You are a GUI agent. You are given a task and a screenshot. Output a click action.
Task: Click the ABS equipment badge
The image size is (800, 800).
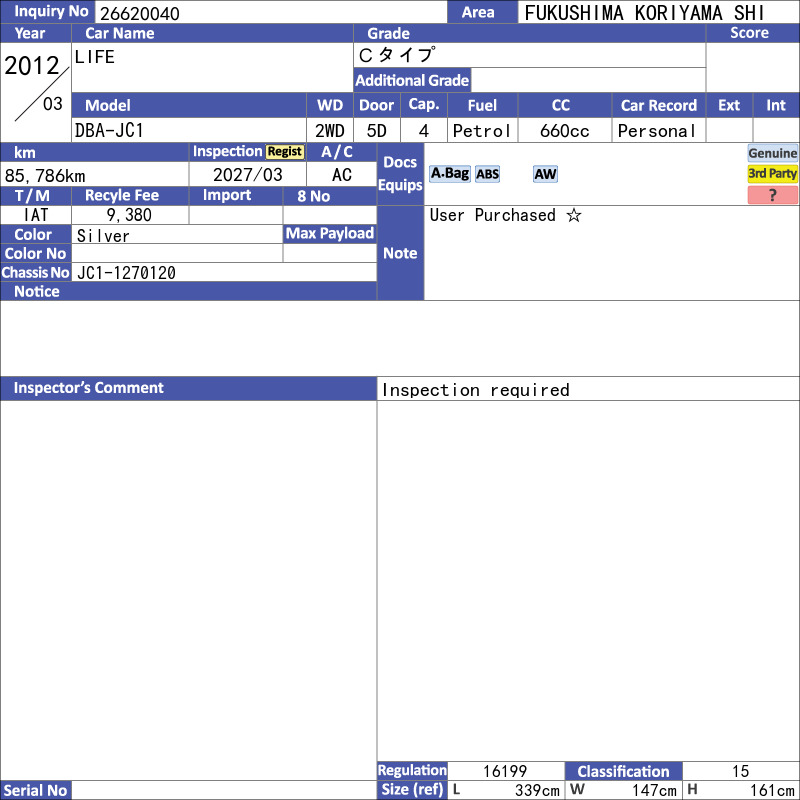[x=487, y=174]
